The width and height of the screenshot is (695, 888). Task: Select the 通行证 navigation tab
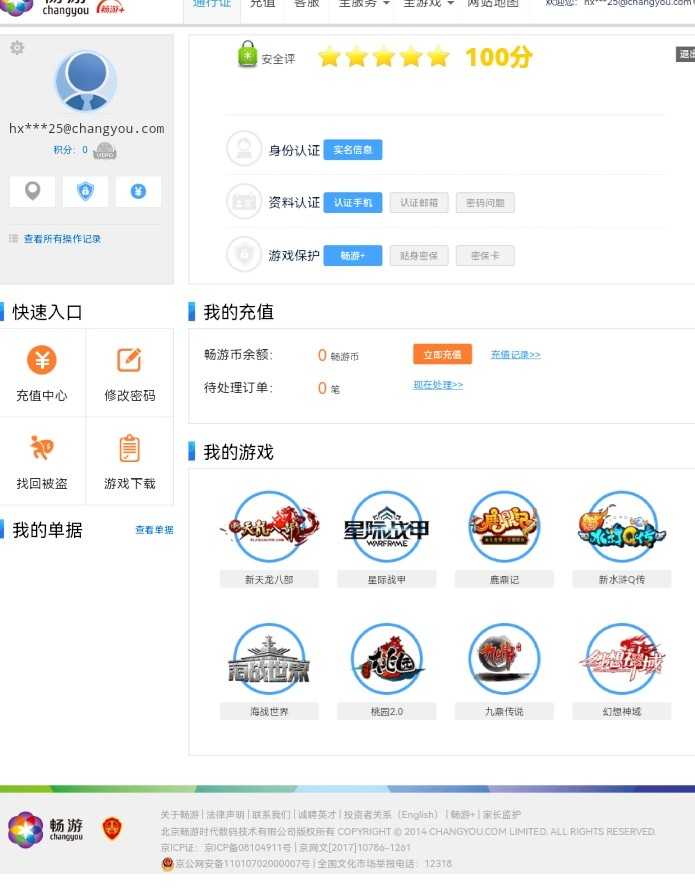[x=212, y=4]
